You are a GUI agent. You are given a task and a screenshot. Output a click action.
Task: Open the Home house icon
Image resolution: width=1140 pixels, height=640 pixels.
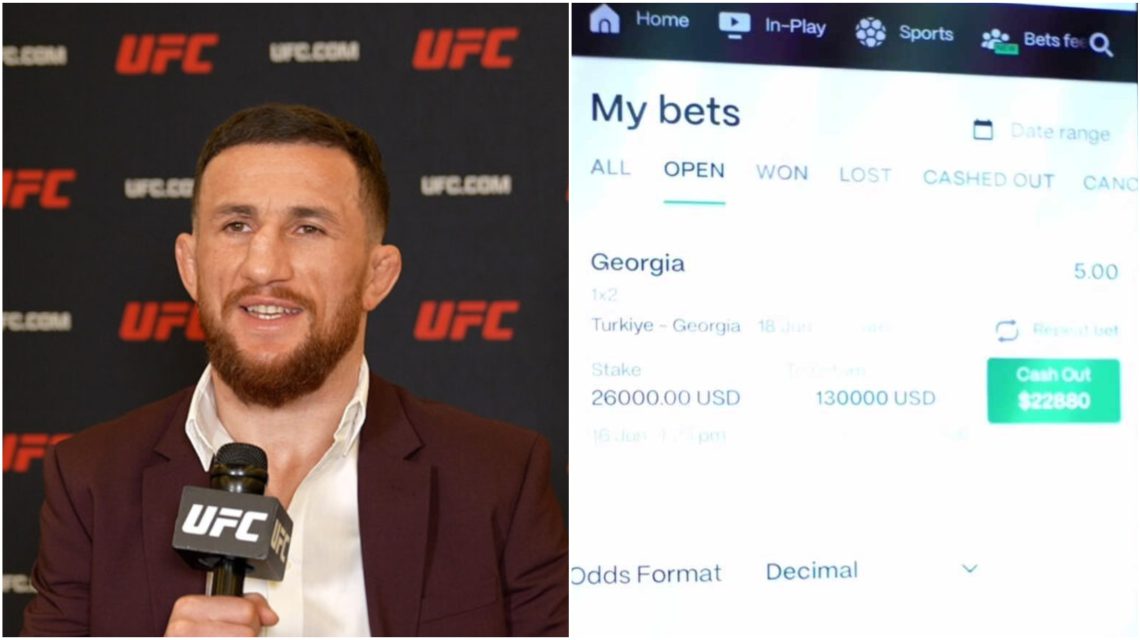pyautogui.click(x=604, y=19)
